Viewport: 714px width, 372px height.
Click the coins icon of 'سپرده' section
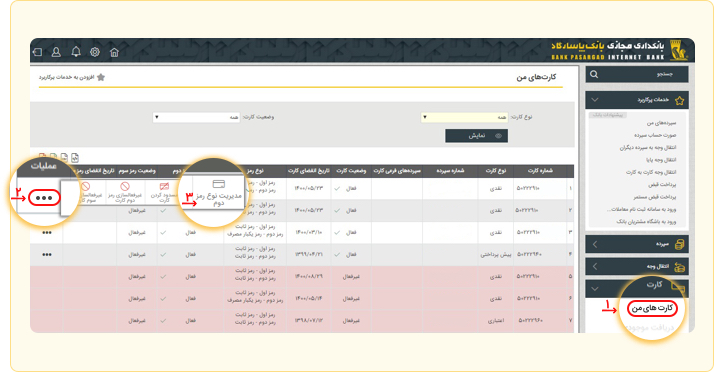pyautogui.click(x=679, y=245)
